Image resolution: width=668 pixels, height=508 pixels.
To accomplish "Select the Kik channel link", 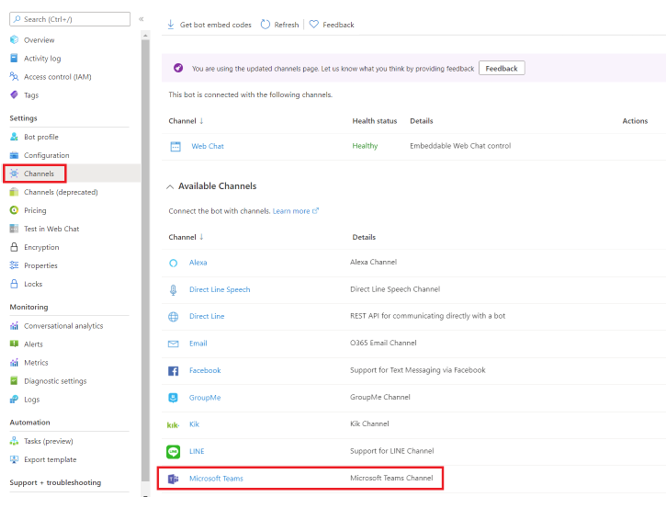I will point(194,424).
